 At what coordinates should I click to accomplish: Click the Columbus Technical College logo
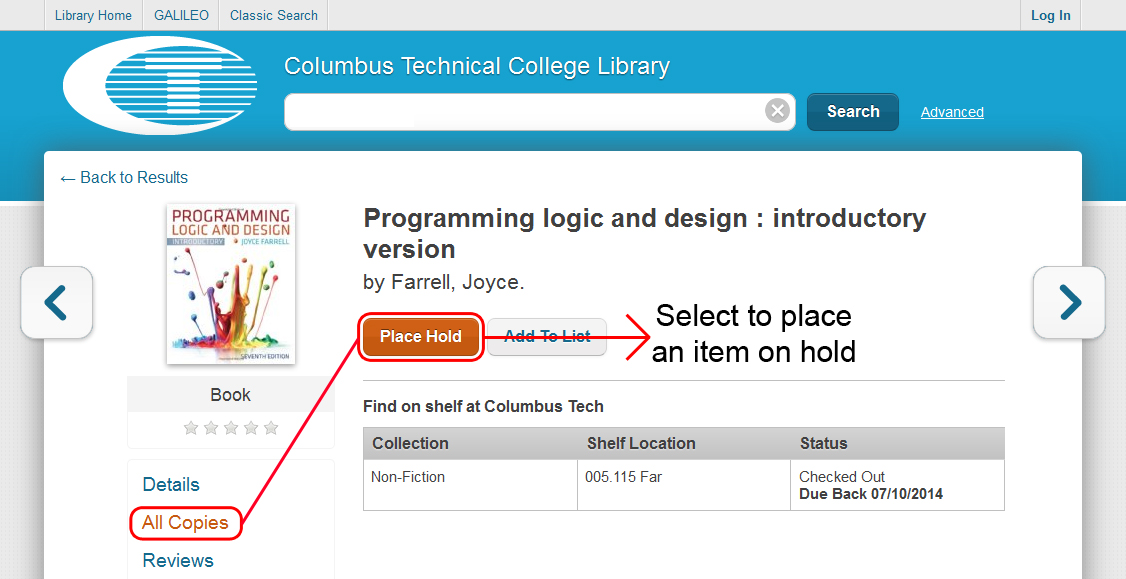click(160, 85)
